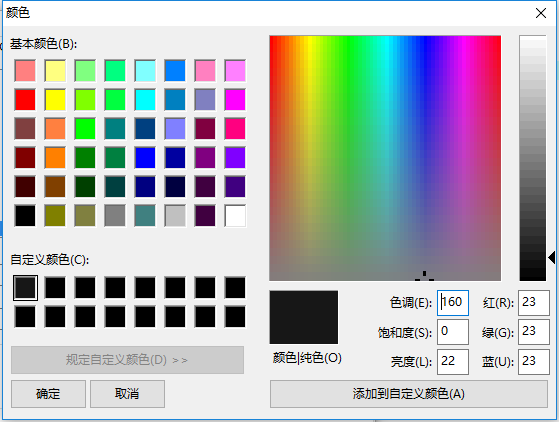Viewport: 559px width, 422px height.
Task: Click the 色调(E) label text
Action: point(411,303)
